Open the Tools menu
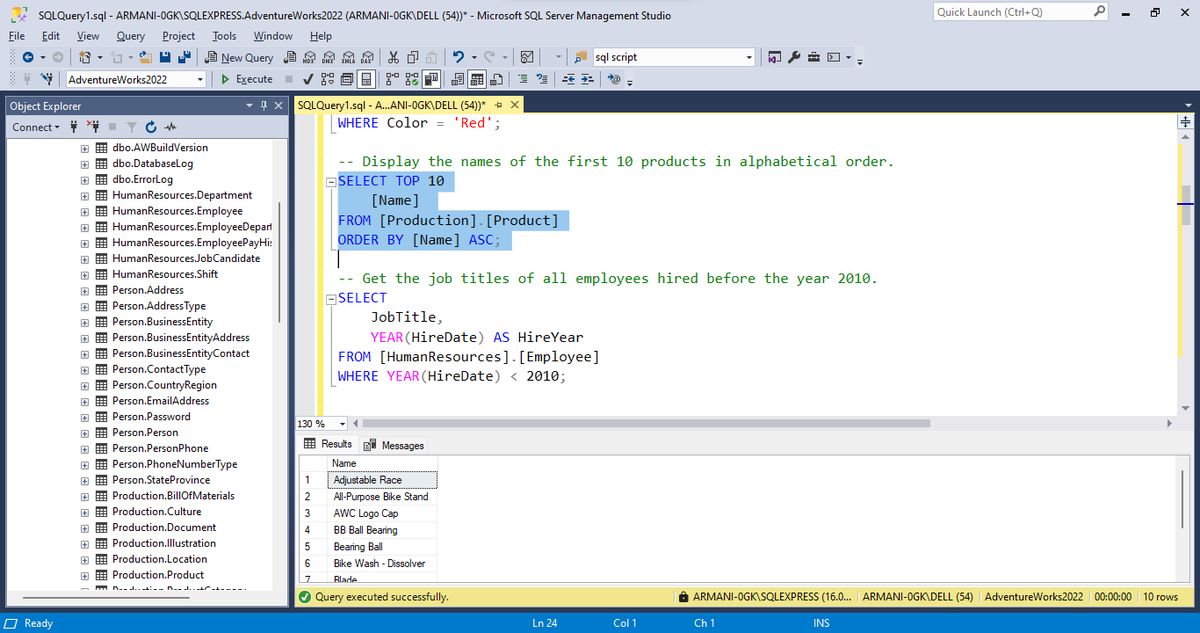The width and height of the screenshot is (1200, 633). (224, 36)
